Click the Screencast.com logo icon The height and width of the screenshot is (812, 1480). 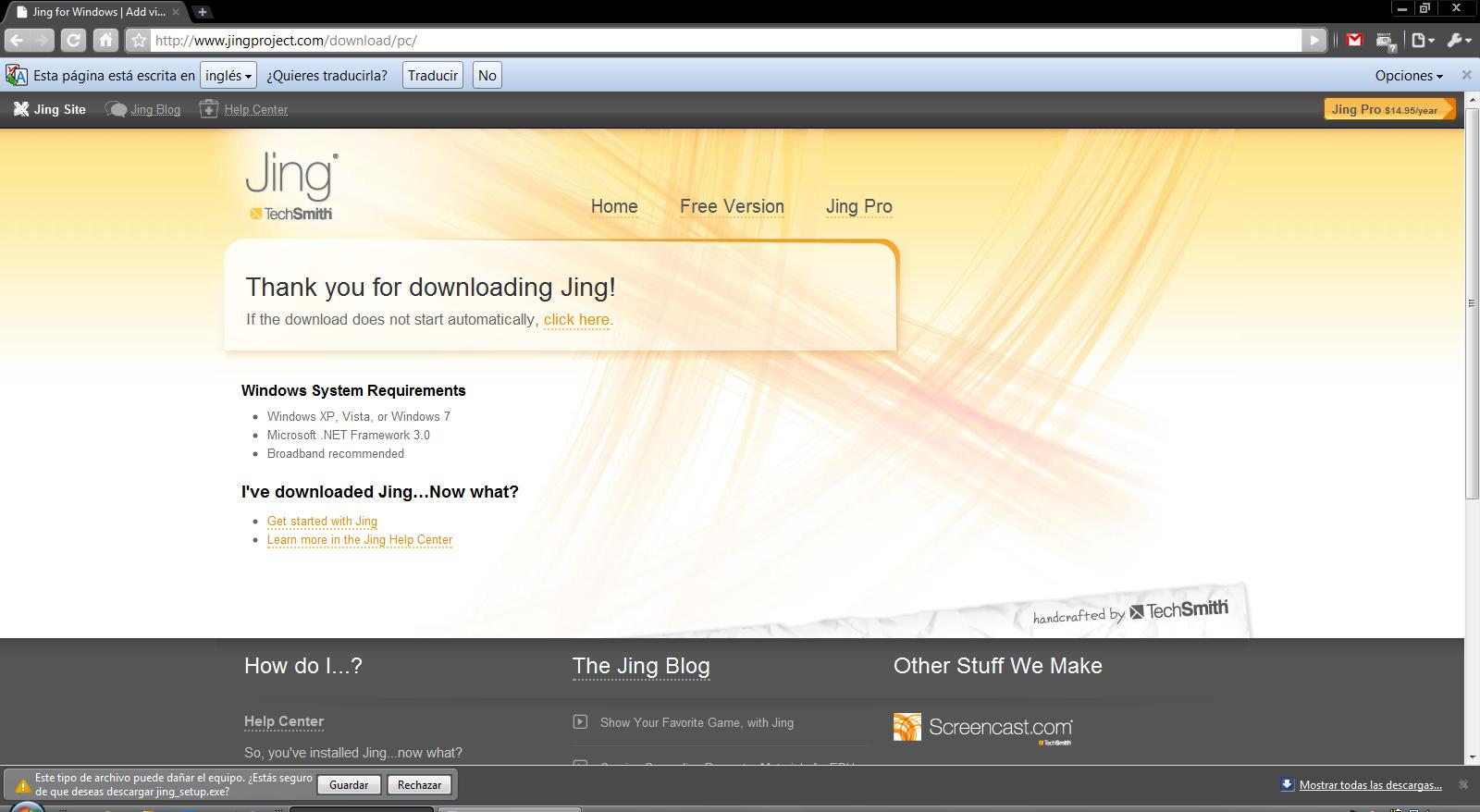(907, 727)
